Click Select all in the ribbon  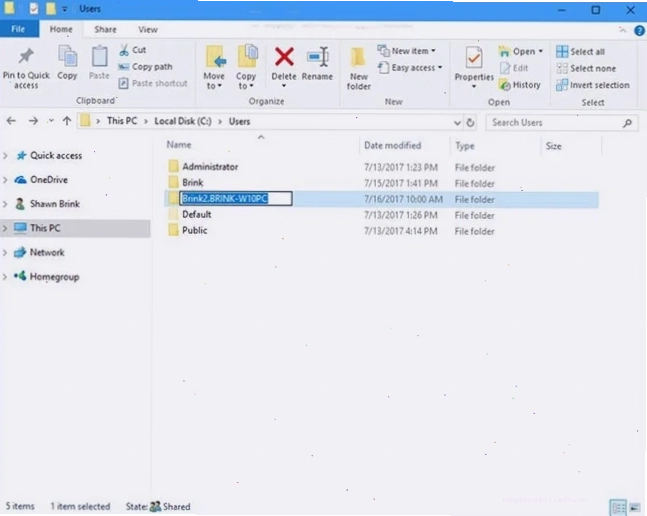coord(580,52)
